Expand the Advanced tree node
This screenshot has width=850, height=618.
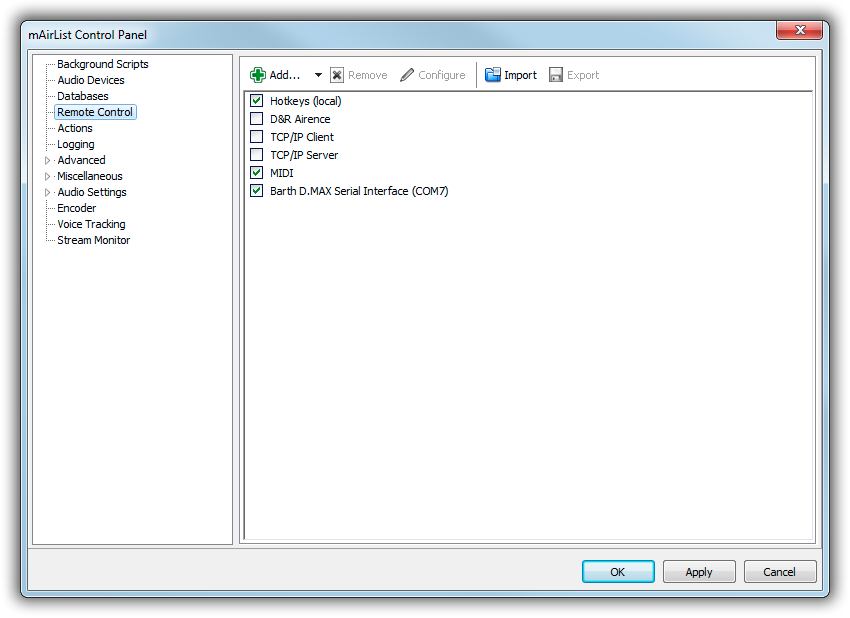coord(47,160)
